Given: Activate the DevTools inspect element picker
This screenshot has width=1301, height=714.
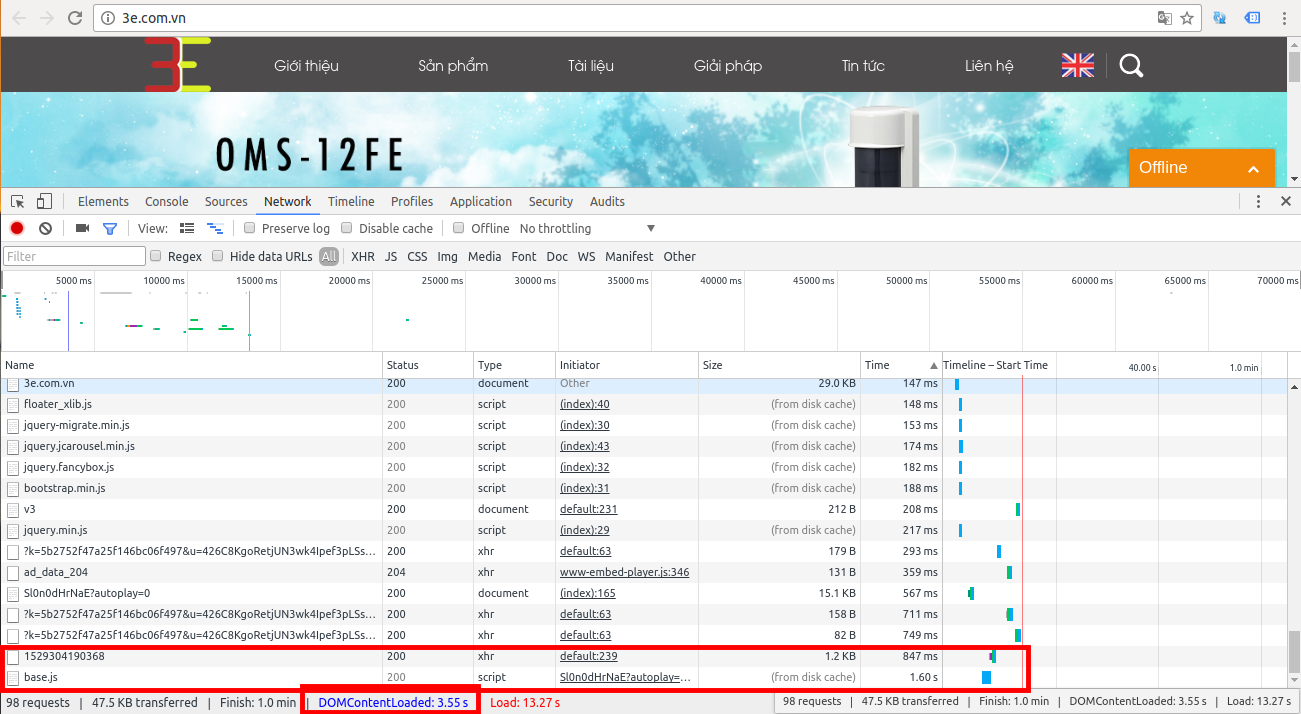Looking at the screenshot, I should 18,201.
